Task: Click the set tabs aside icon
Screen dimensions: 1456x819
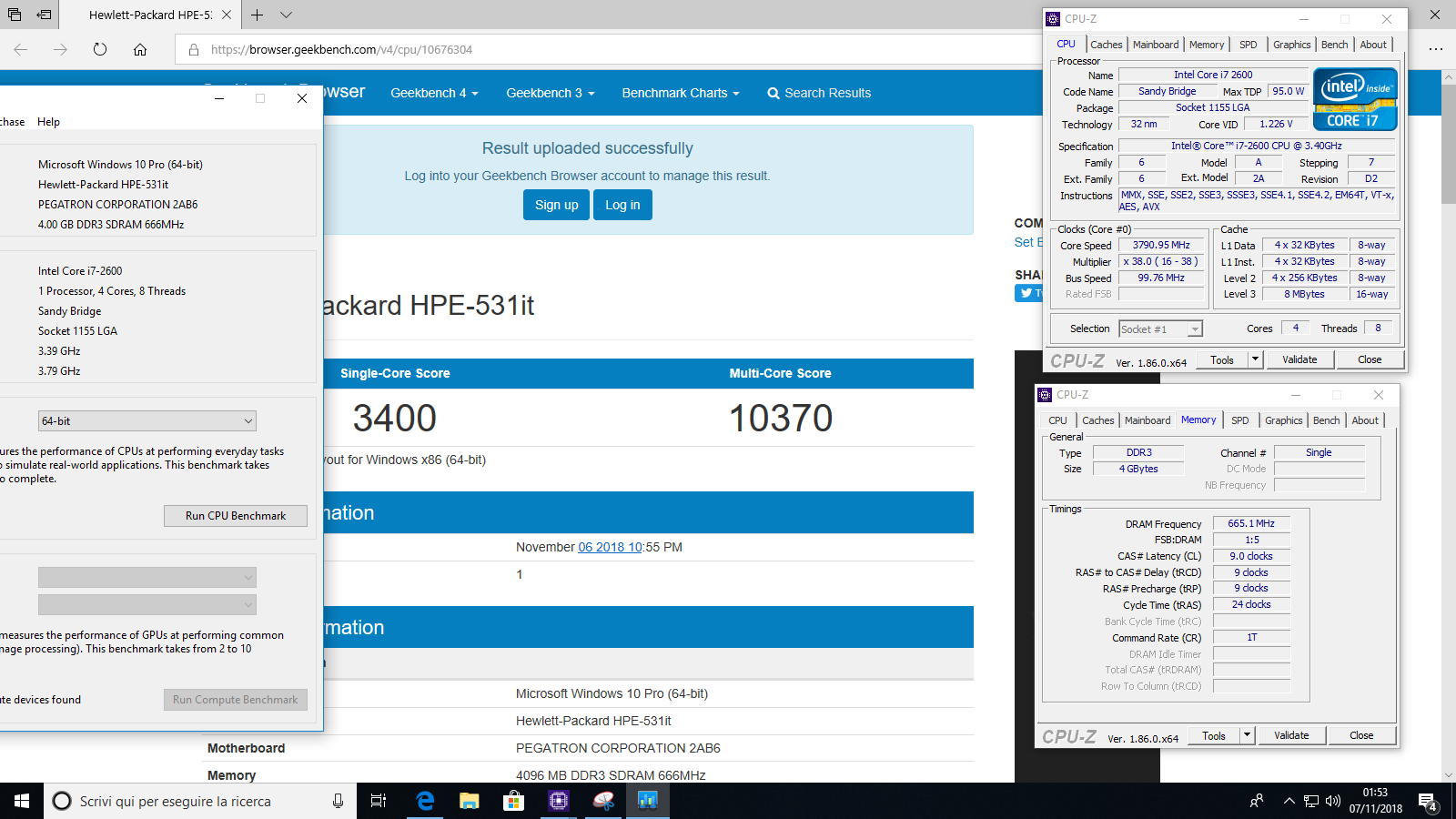Action: pyautogui.click(x=44, y=15)
